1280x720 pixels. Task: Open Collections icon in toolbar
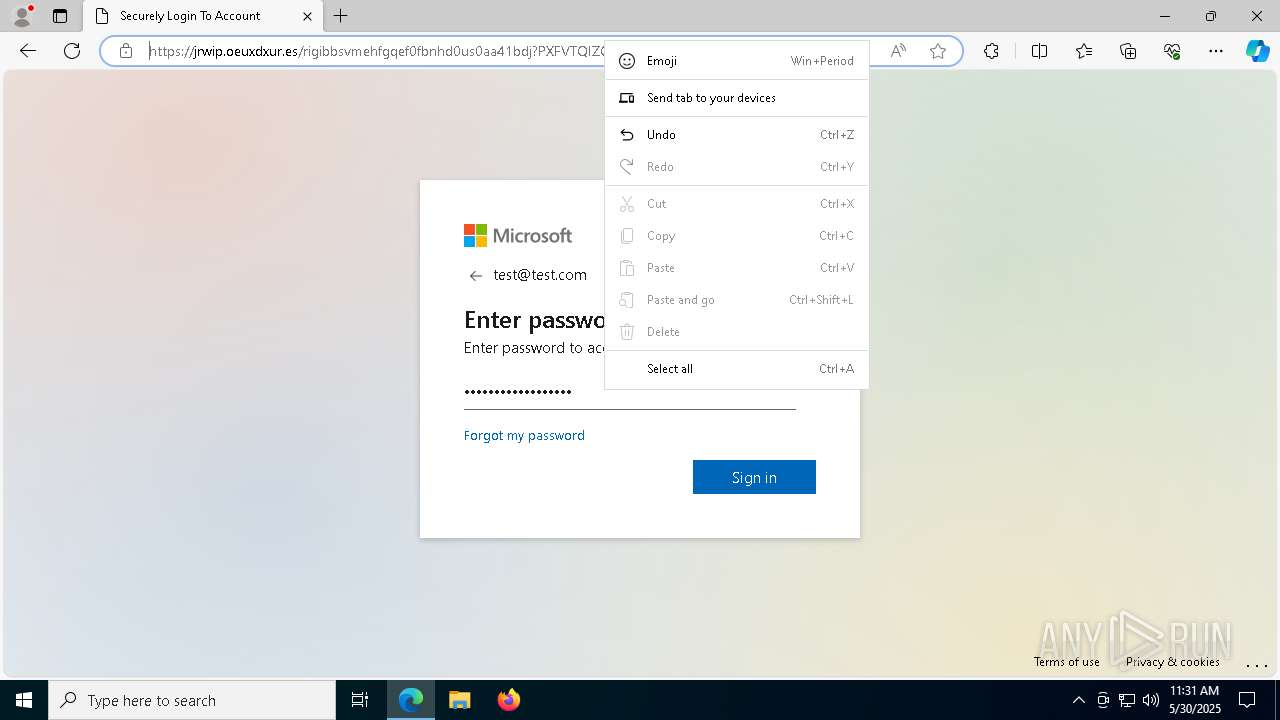click(x=1128, y=51)
